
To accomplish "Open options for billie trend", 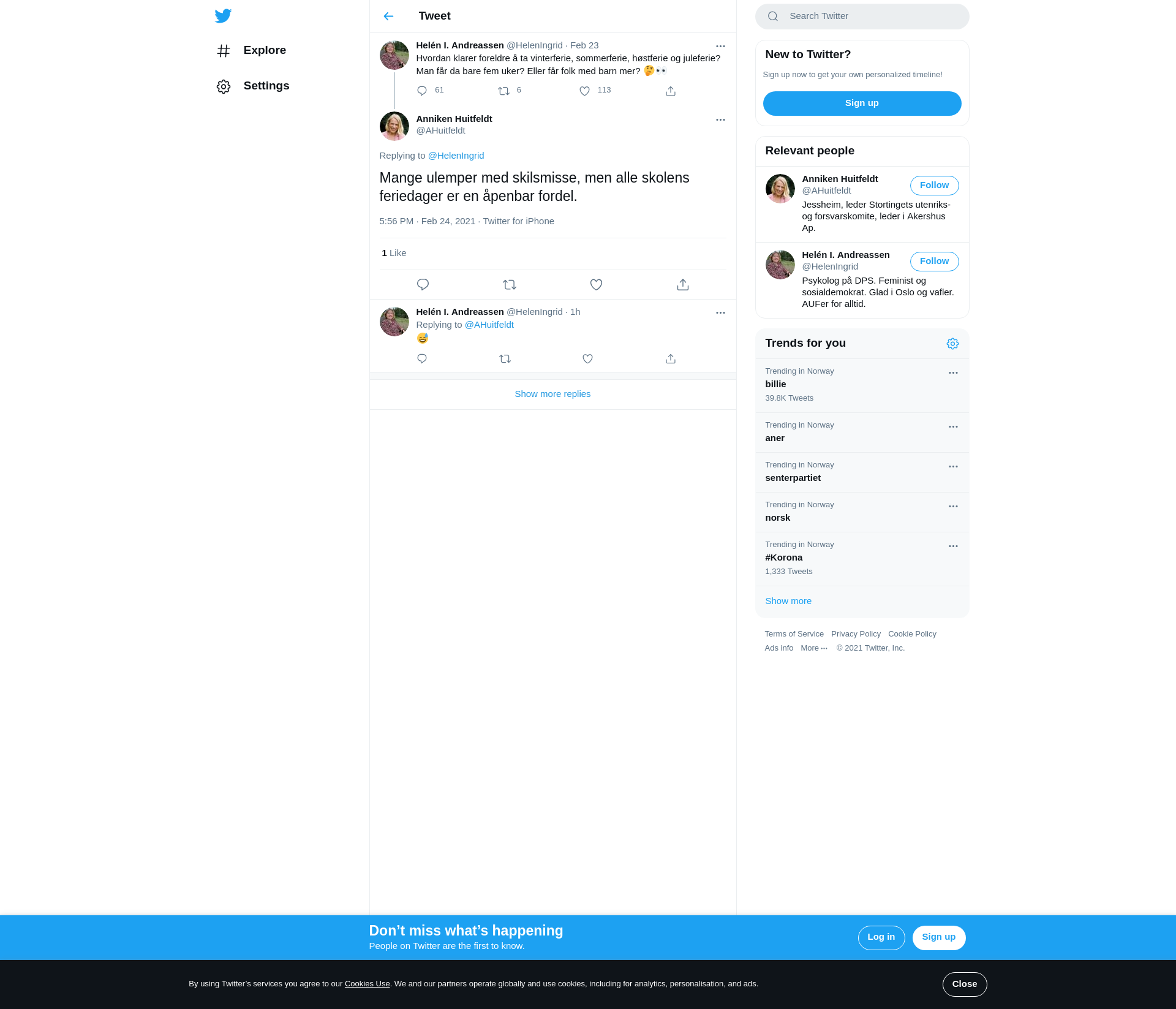I will click(x=953, y=372).
